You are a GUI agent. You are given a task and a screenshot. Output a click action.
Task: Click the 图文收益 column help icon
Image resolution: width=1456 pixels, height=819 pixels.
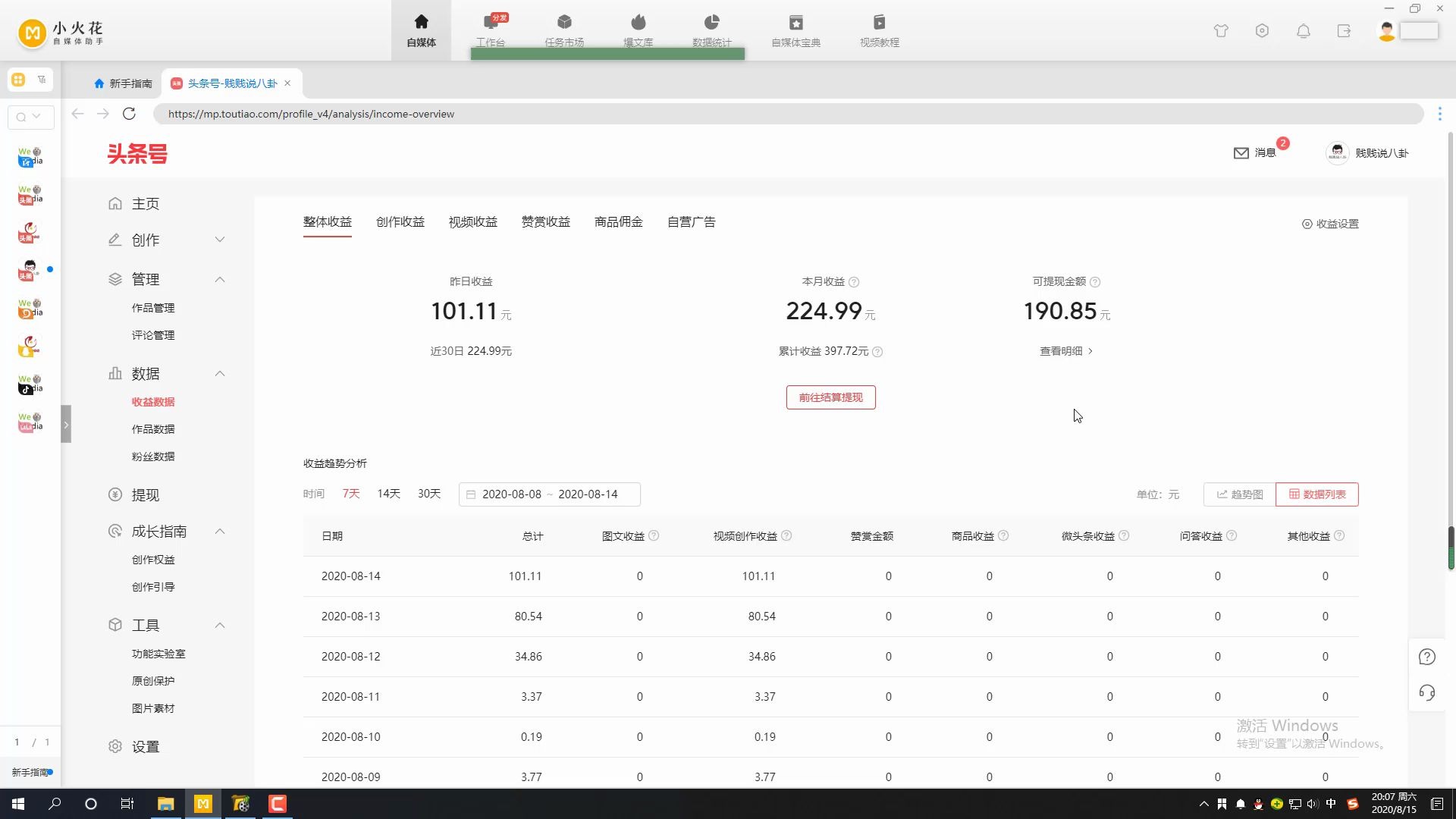coord(654,535)
